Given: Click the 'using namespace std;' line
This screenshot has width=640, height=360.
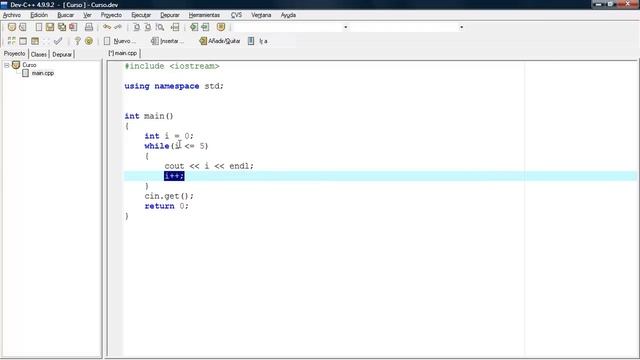Looking at the screenshot, I should tap(174, 86).
